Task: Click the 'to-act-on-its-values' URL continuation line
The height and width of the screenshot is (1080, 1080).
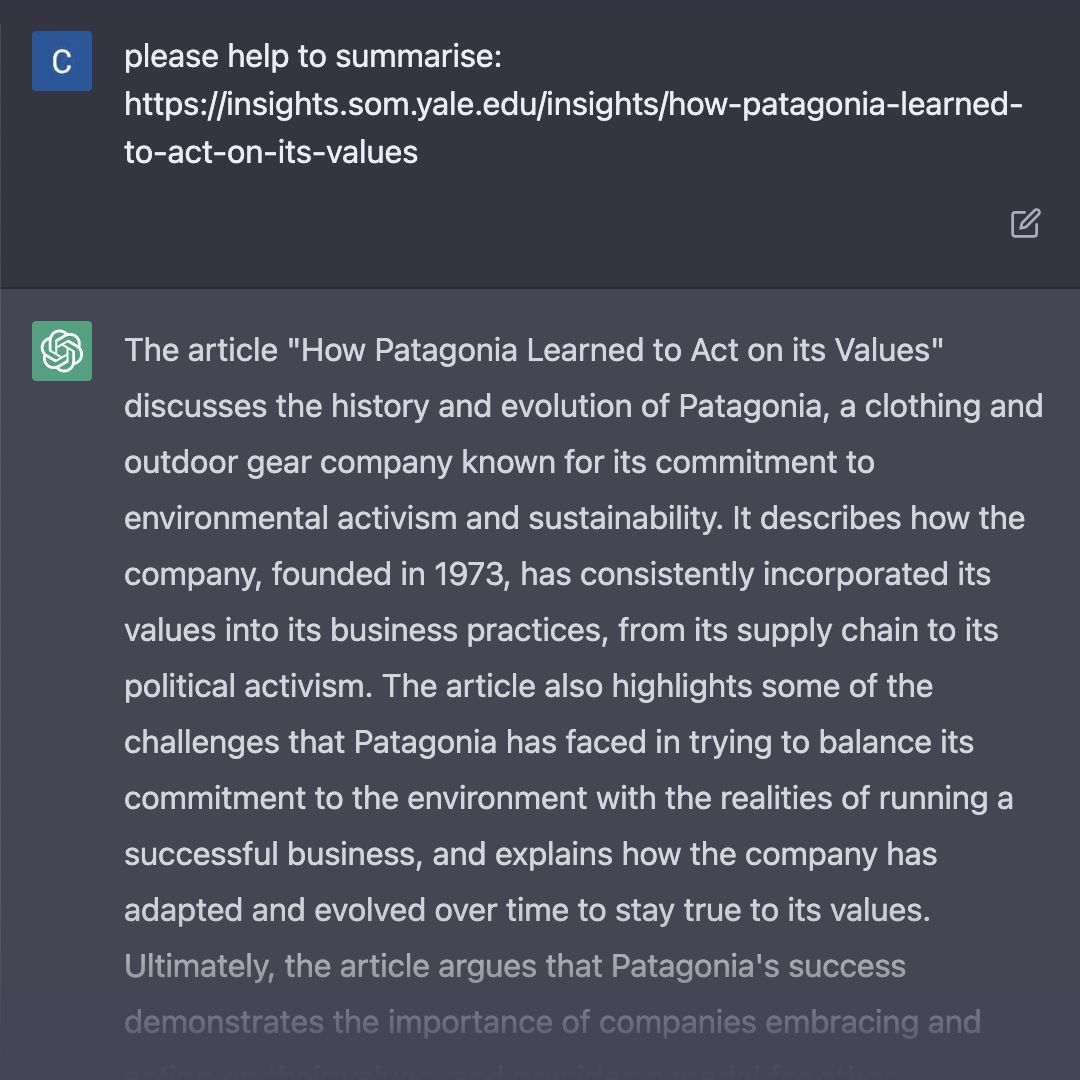Action: 271,152
